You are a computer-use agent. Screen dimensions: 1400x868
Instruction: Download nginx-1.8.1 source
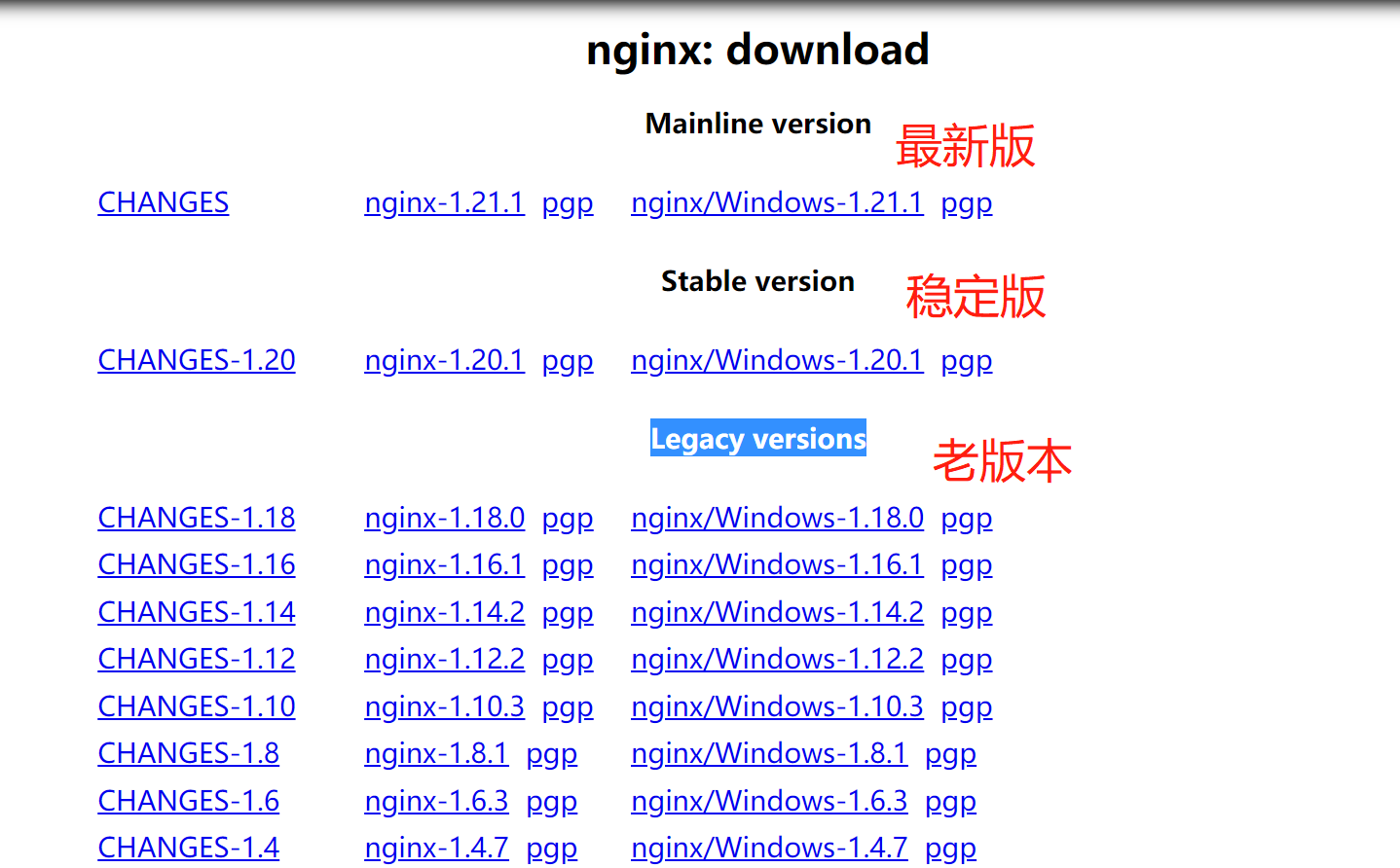(x=436, y=753)
